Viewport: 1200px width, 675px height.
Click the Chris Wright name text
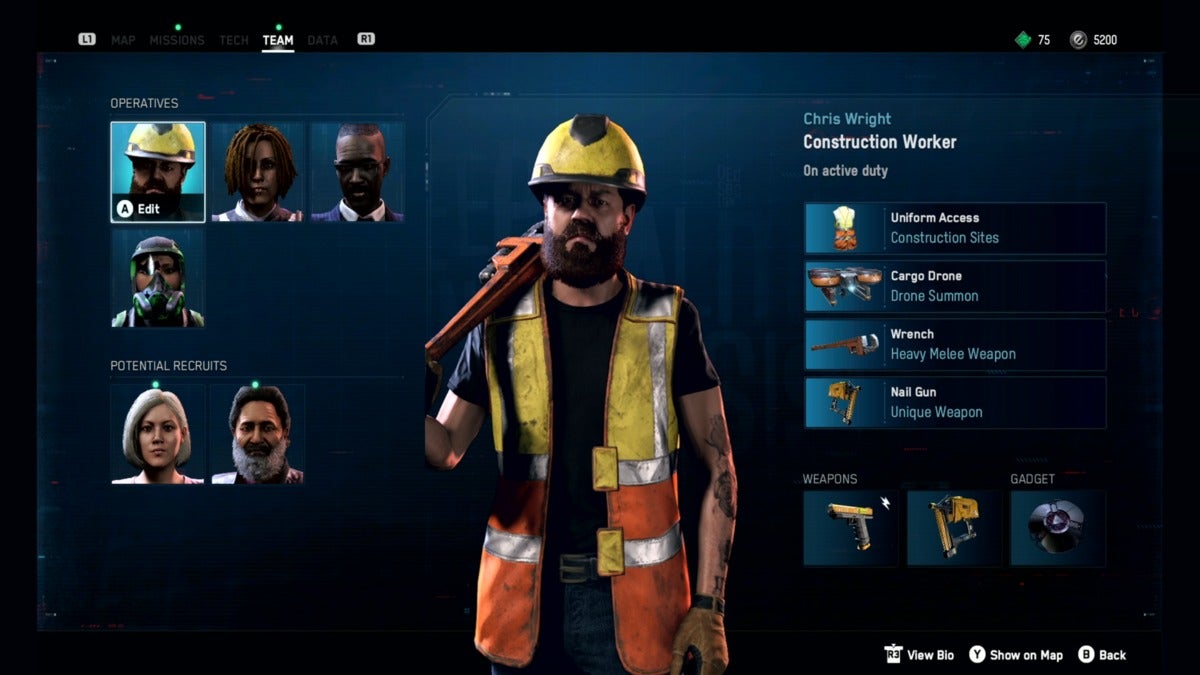(x=847, y=119)
